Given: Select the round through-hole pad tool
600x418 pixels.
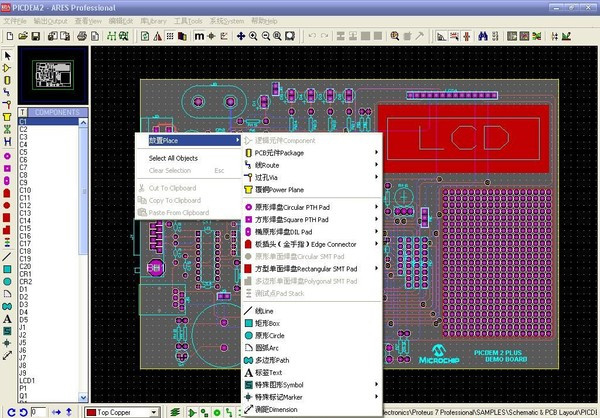Looking at the screenshot, I should tap(7, 156).
